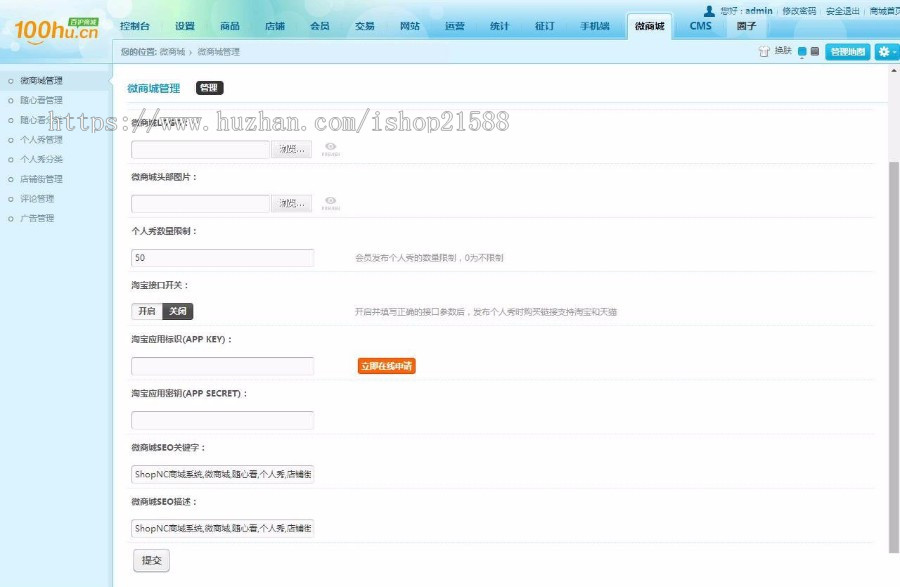Click the 换肤 shirt icon
This screenshot has width=900, height=587.
[766, 52]
